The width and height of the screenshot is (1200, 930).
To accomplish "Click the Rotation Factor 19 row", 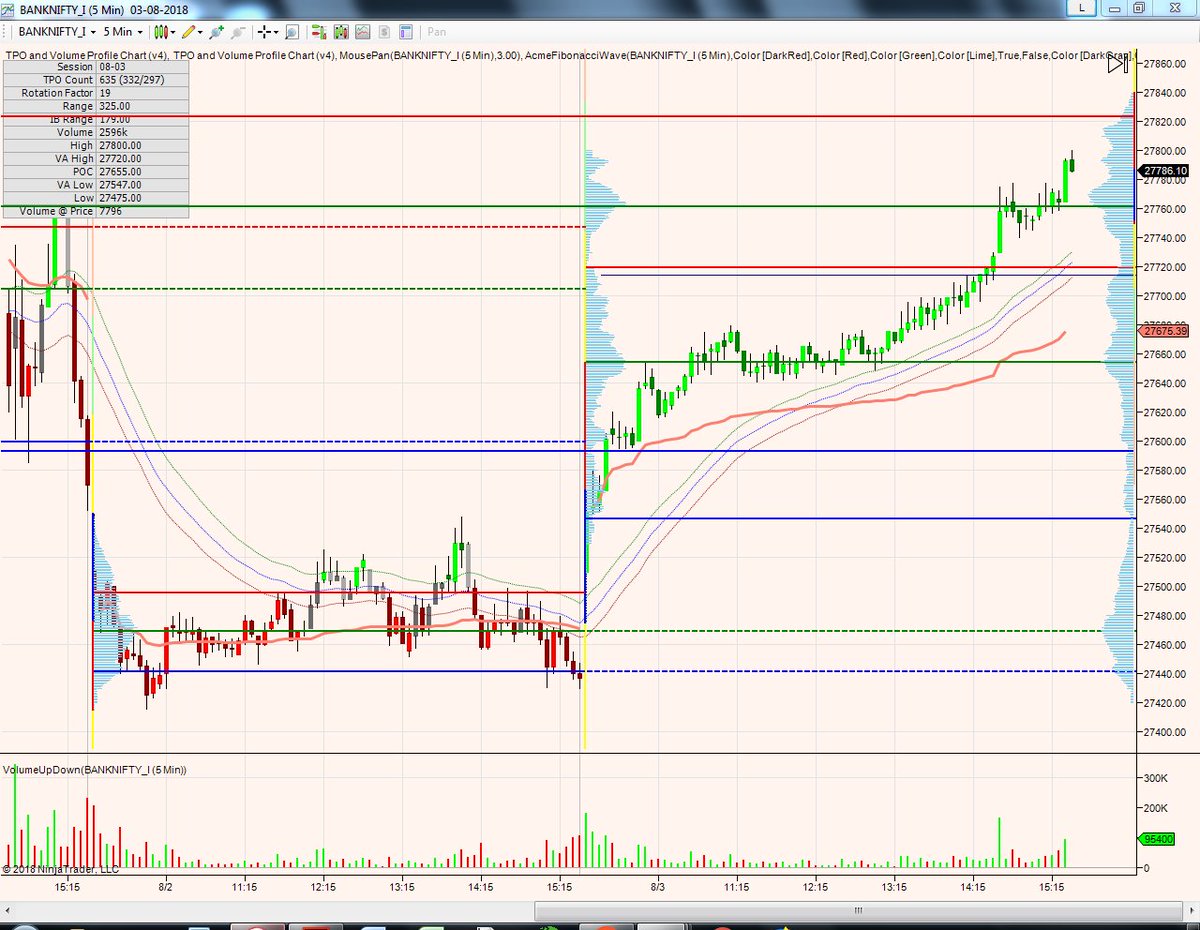I will 94,92.
